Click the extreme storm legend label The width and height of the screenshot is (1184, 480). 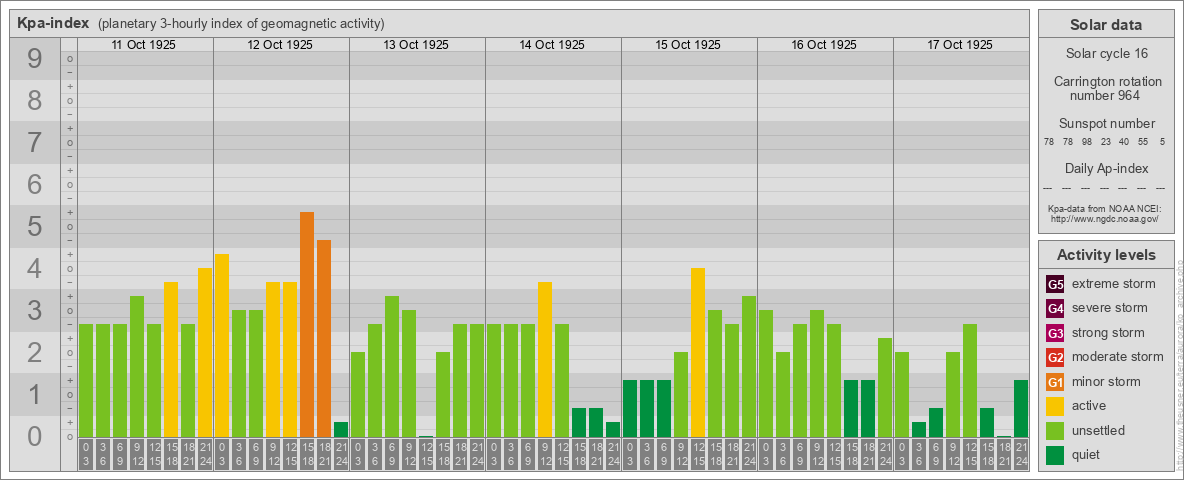click(1114, 284)
